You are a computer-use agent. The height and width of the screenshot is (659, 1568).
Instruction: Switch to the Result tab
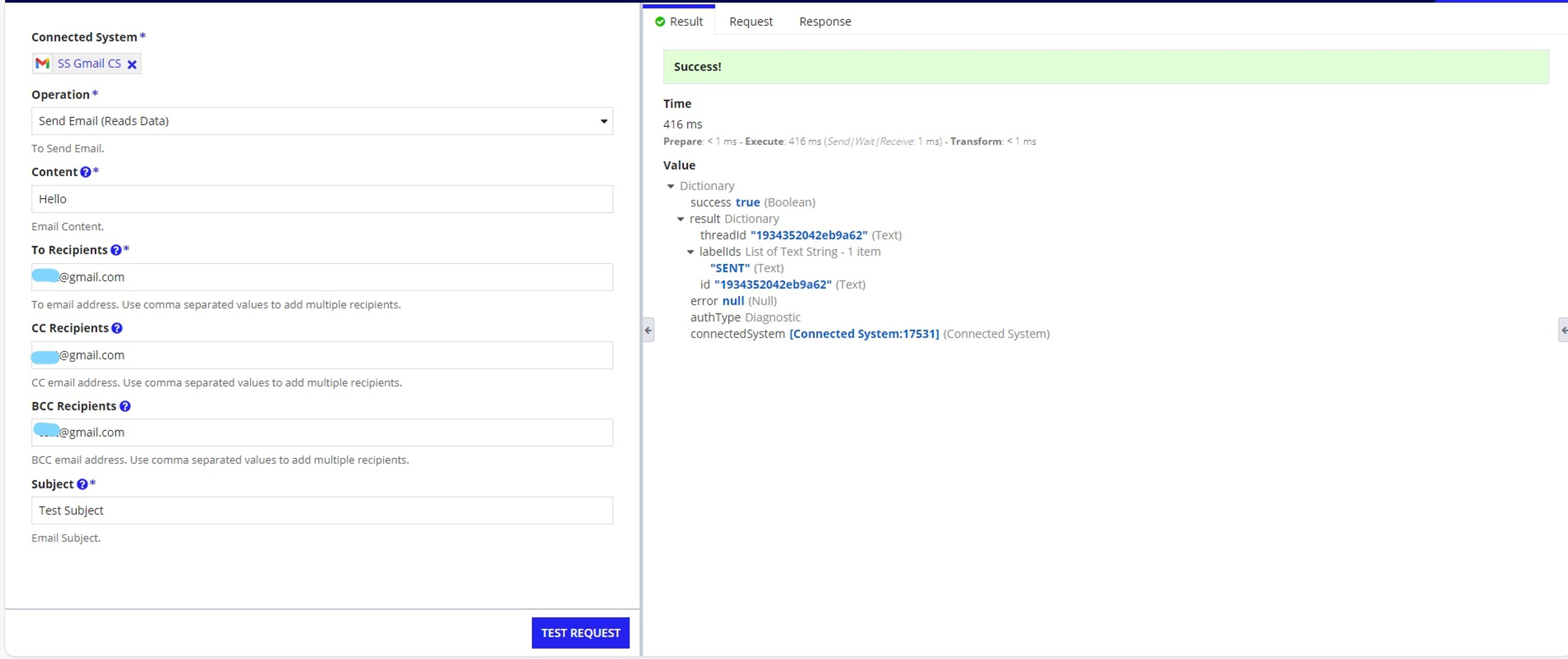point(679,21)
